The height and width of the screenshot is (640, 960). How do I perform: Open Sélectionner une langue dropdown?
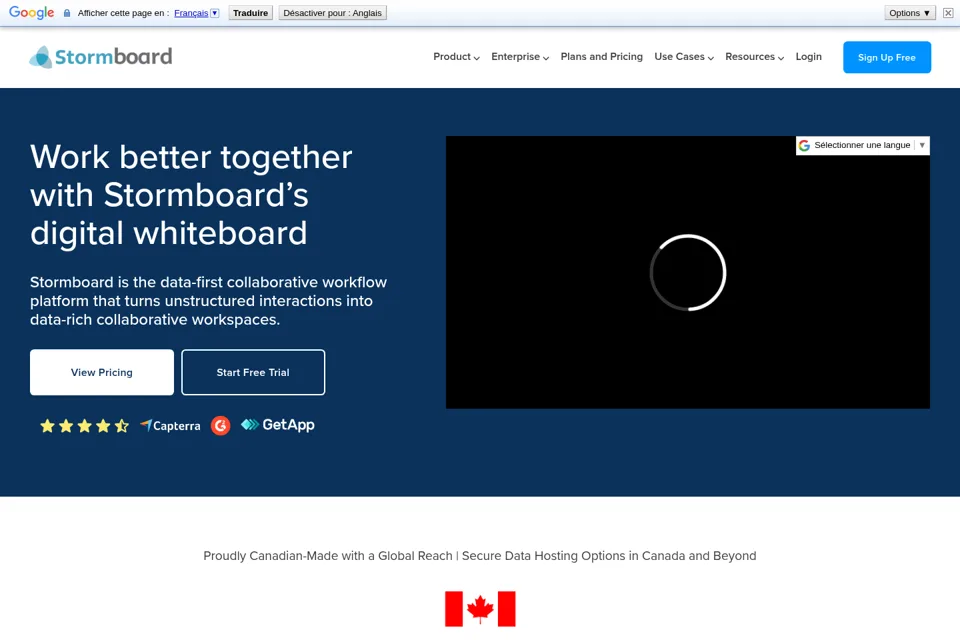pyautogui.click(x=862, y=145)
